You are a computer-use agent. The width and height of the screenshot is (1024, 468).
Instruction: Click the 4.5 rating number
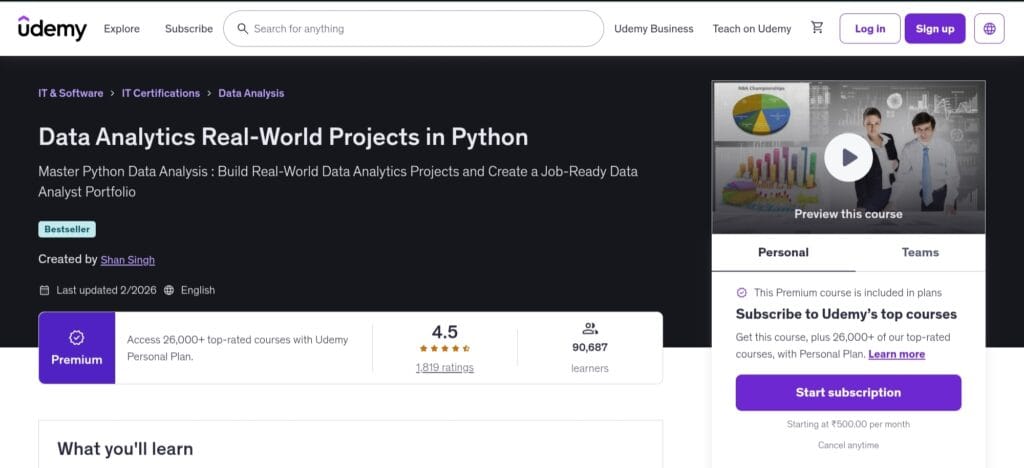(x=445, y=332)
